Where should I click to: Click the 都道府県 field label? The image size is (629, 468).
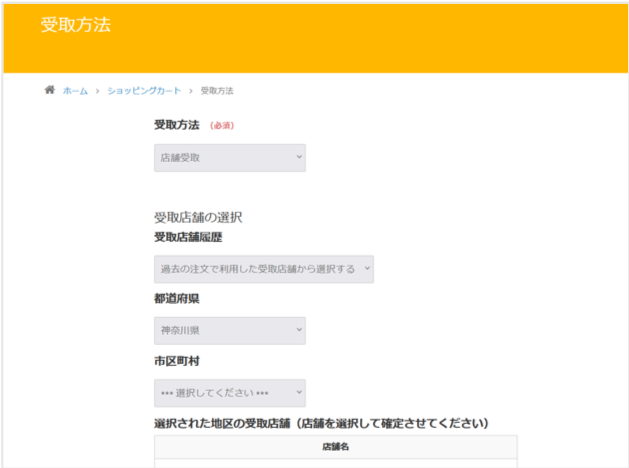click(x=176, y=299)
